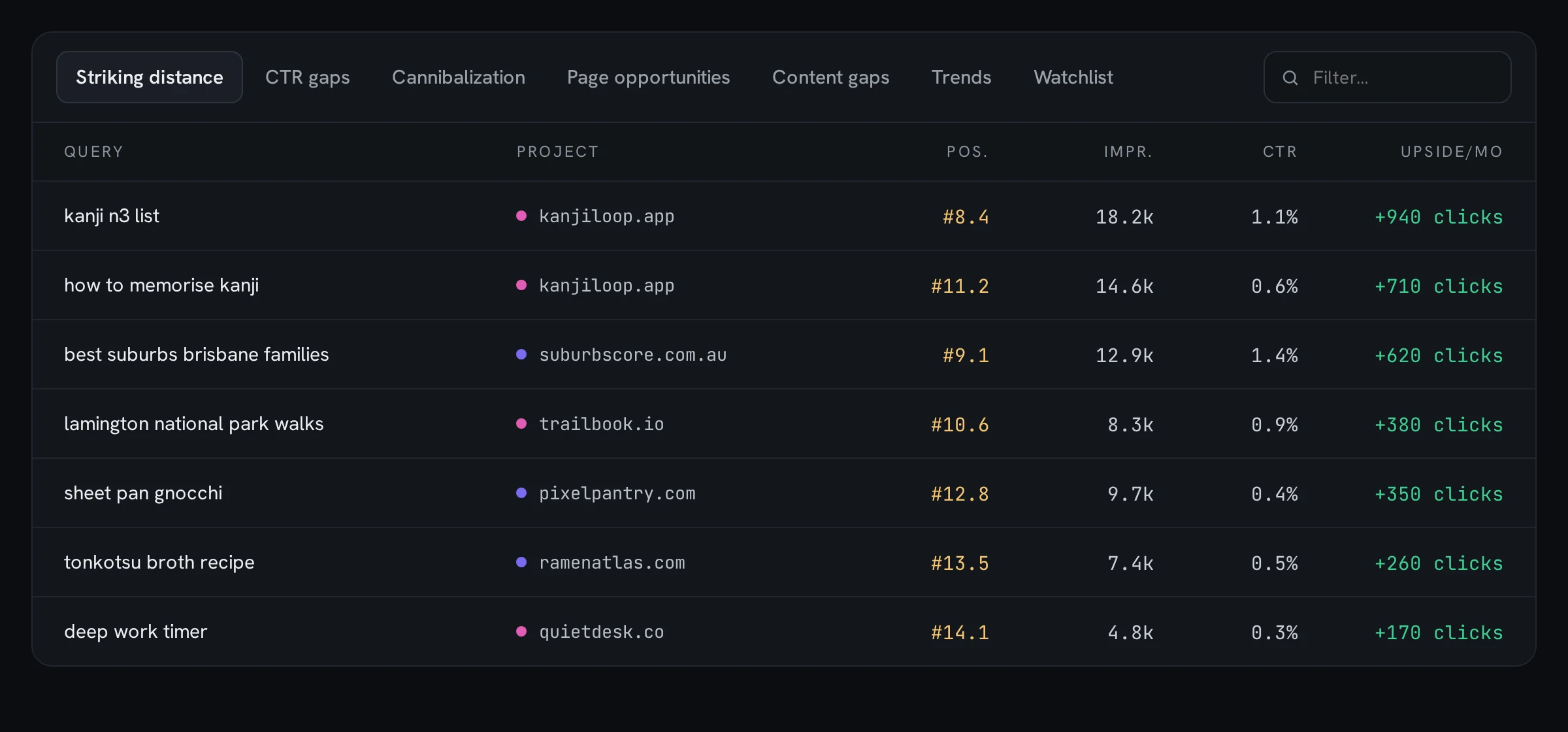Click the '+170 clicks' upside value

1439,633
